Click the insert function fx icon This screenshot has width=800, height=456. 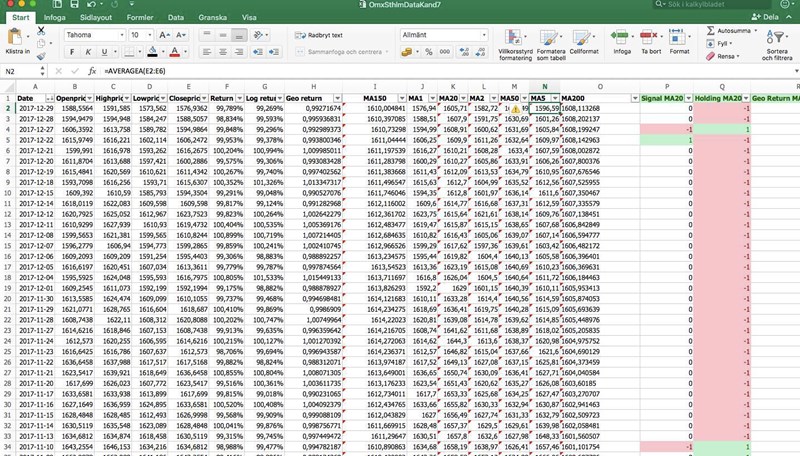92,72
